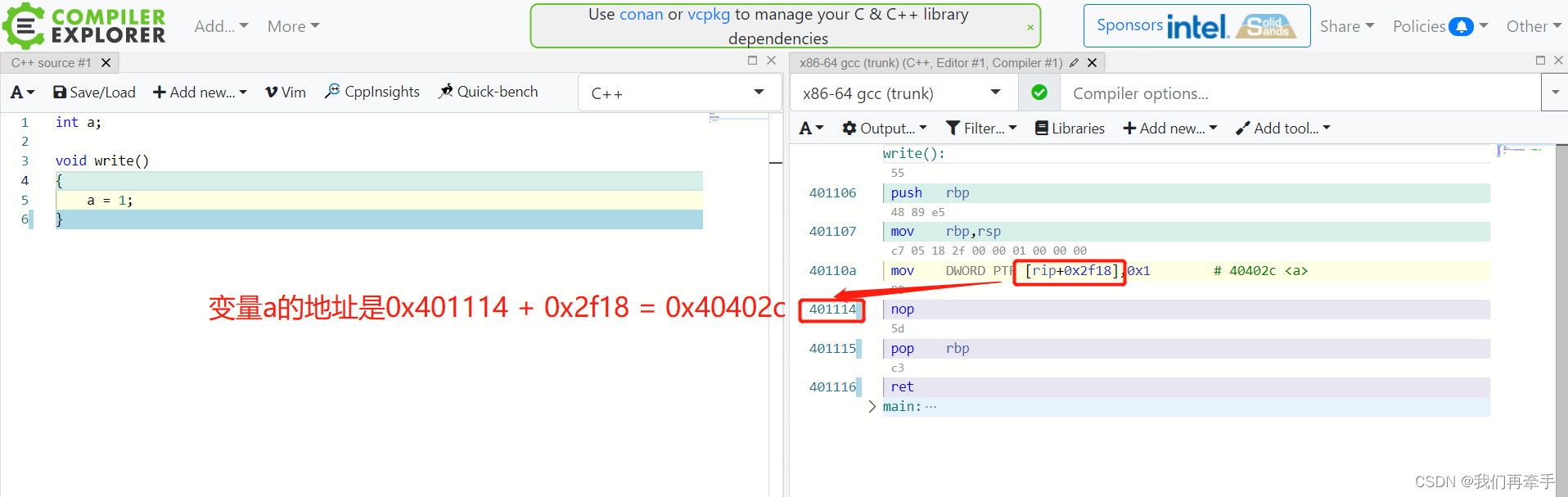Dismiss the library dependencies notice
This screenshot has height=497, width=1568.
[1030, 27]
